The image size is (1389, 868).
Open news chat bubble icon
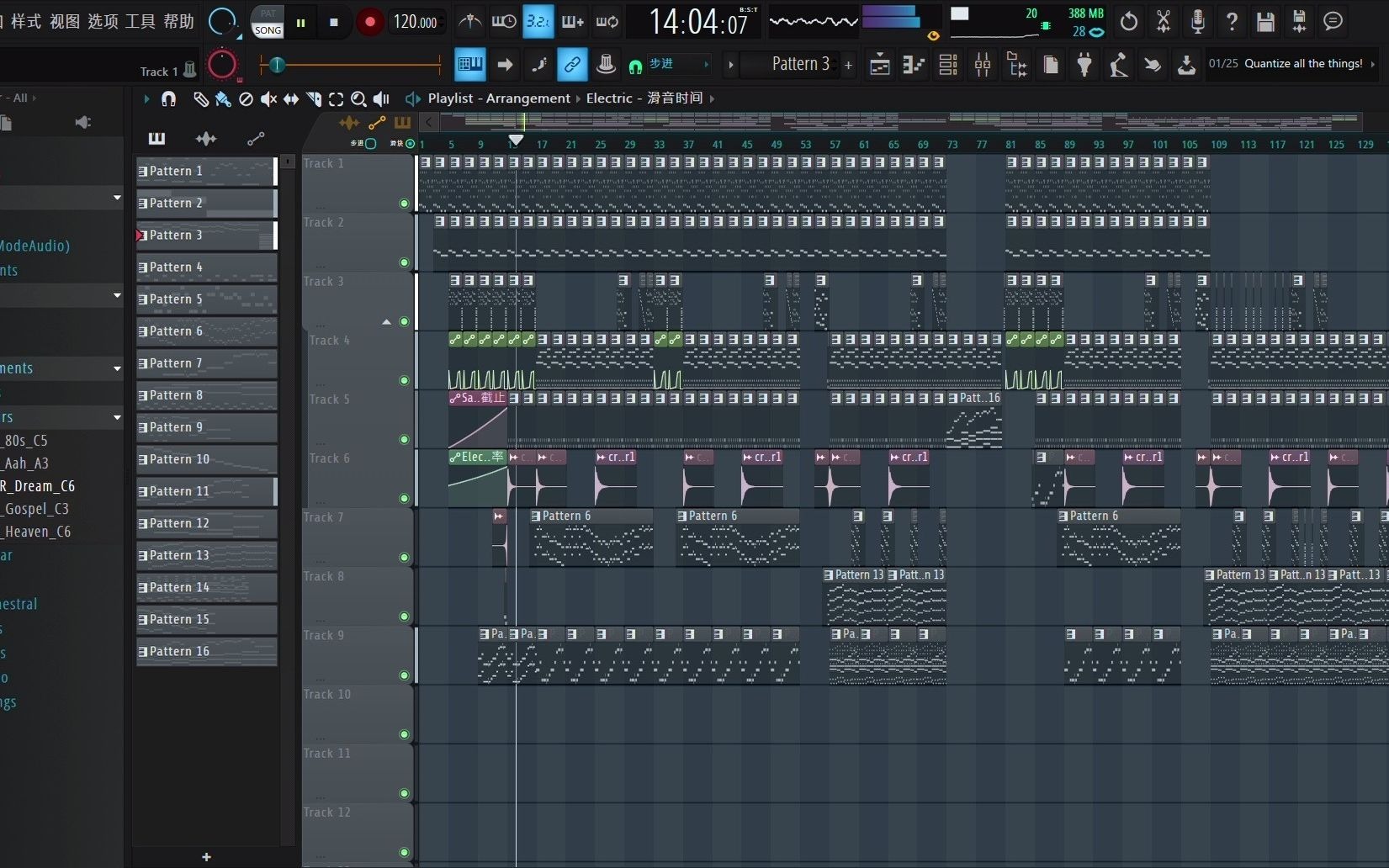point(1333,22)
